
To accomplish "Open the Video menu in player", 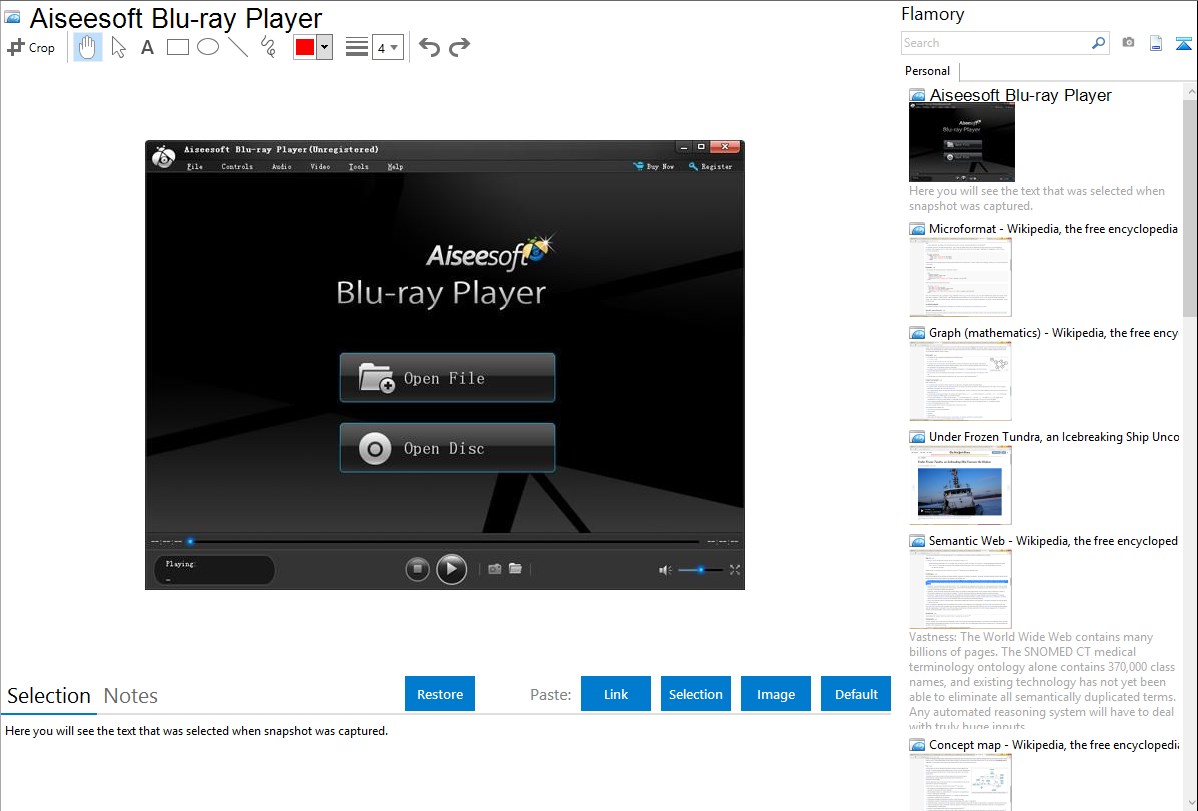I will (x=320, y=167).
